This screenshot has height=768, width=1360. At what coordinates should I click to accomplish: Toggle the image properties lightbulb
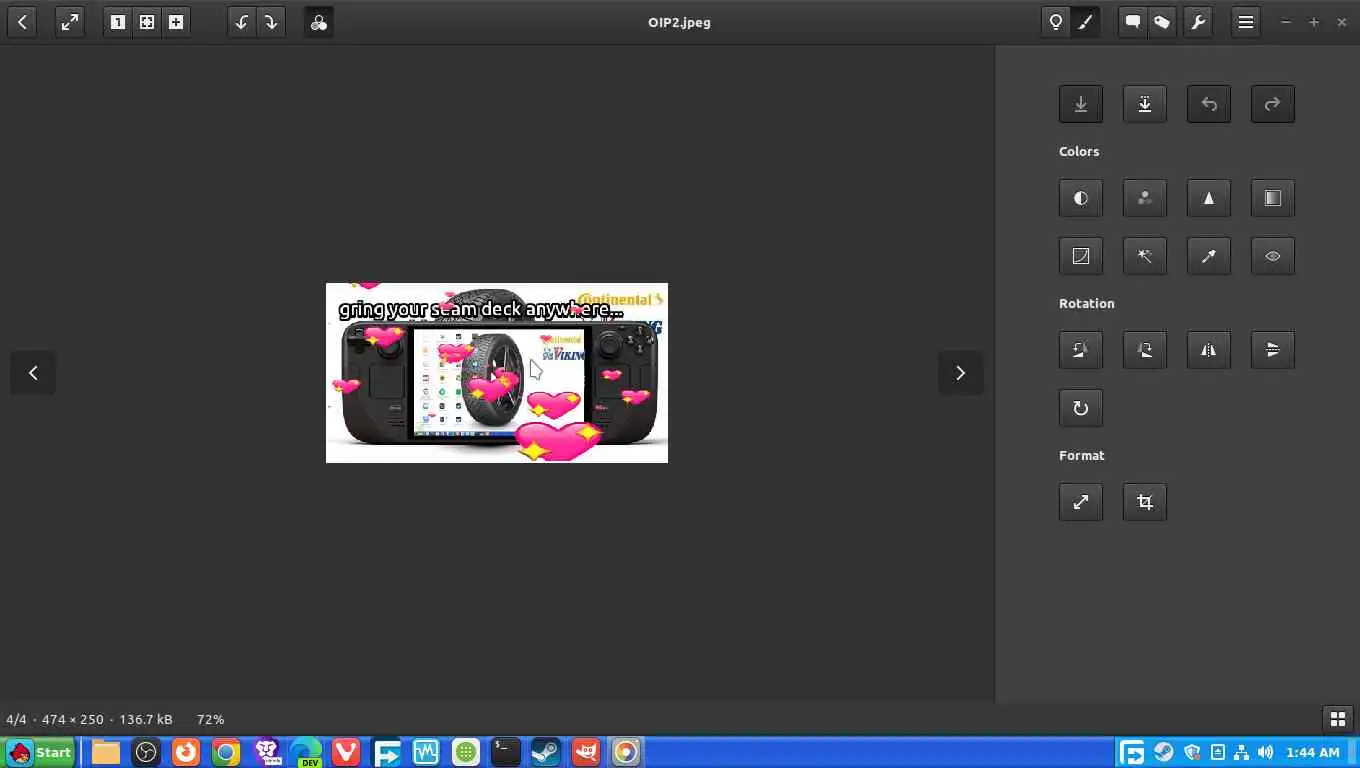click(1055, 22)
